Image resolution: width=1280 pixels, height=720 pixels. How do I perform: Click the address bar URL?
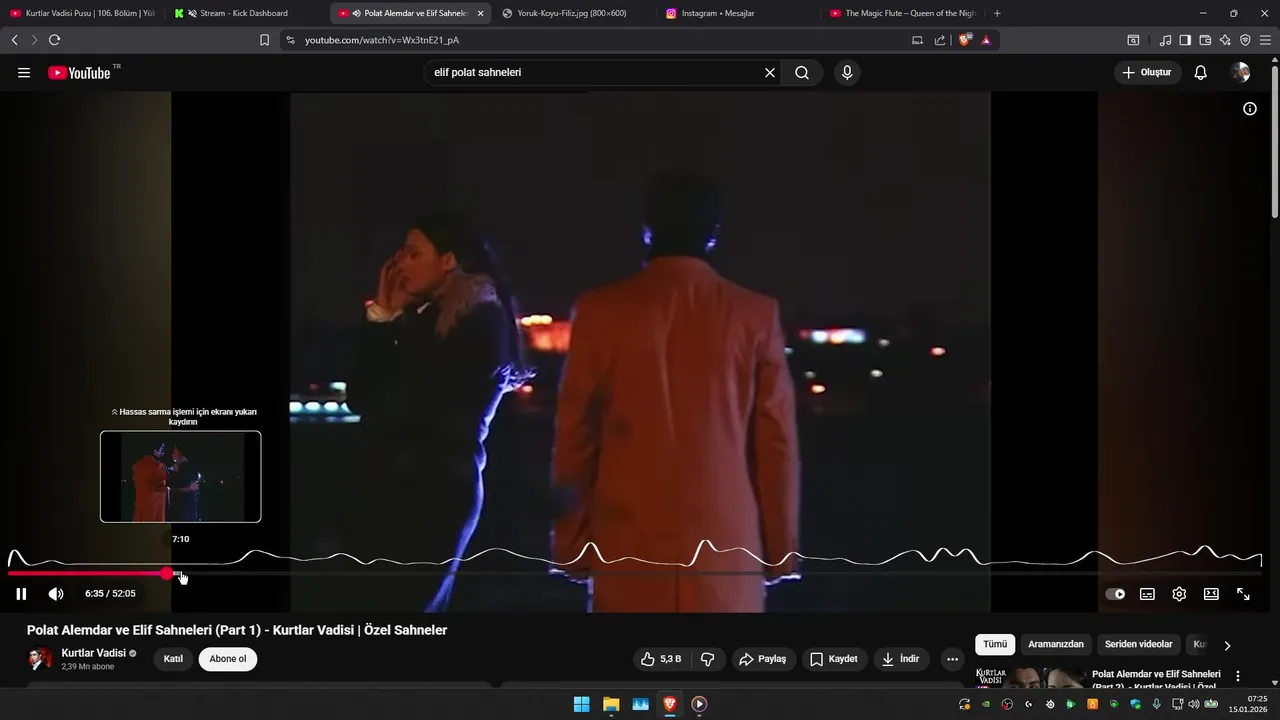tap(382, 40)
